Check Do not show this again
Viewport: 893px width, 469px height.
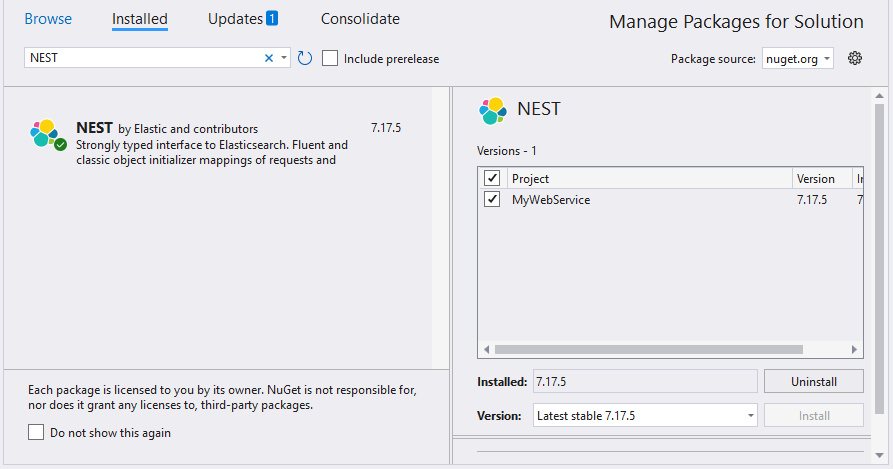click(37, 433)
